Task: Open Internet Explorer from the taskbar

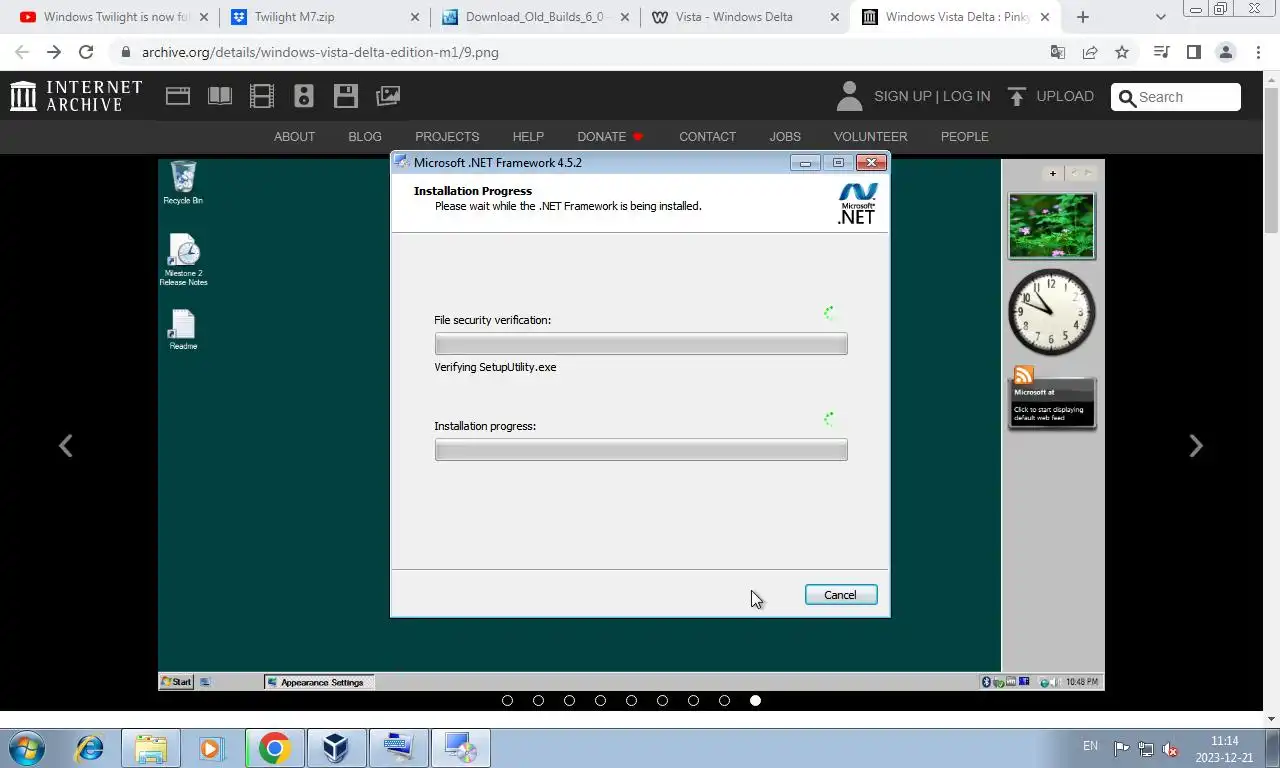Action: (89, 748)
